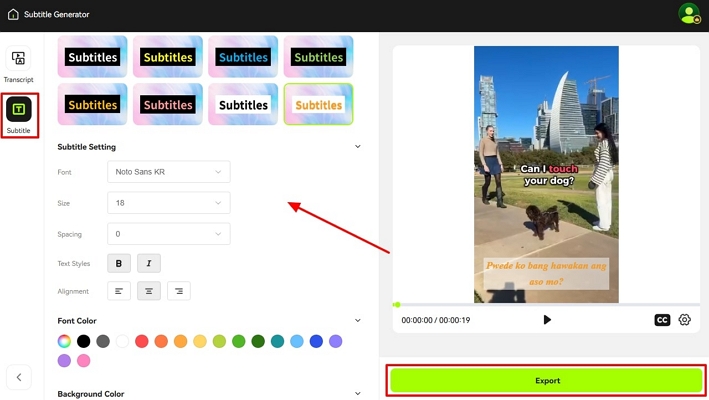Switch to the Subtitle tab
709x400 pixels.
[x=19, y=115]
